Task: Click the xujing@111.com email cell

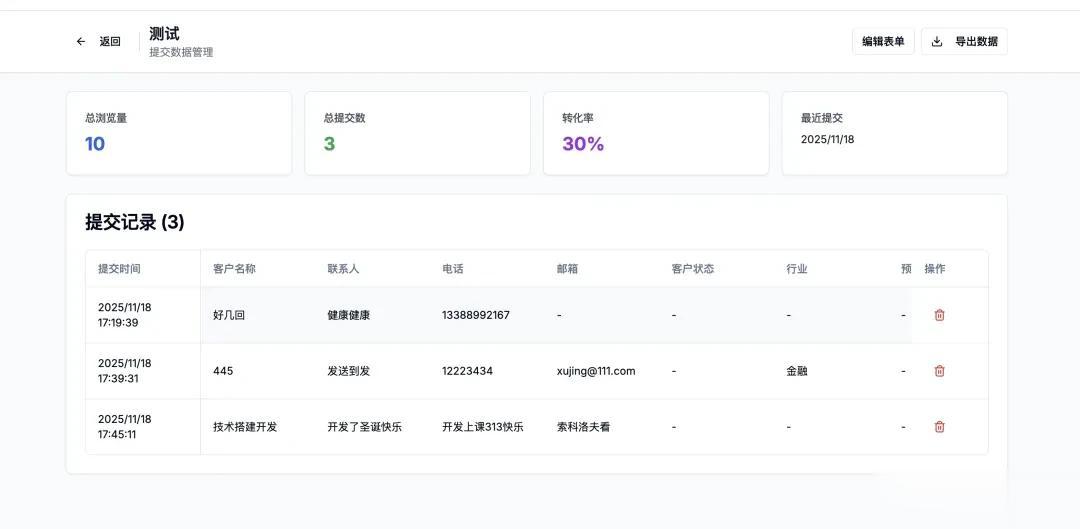Action: [x=596, y=371]
